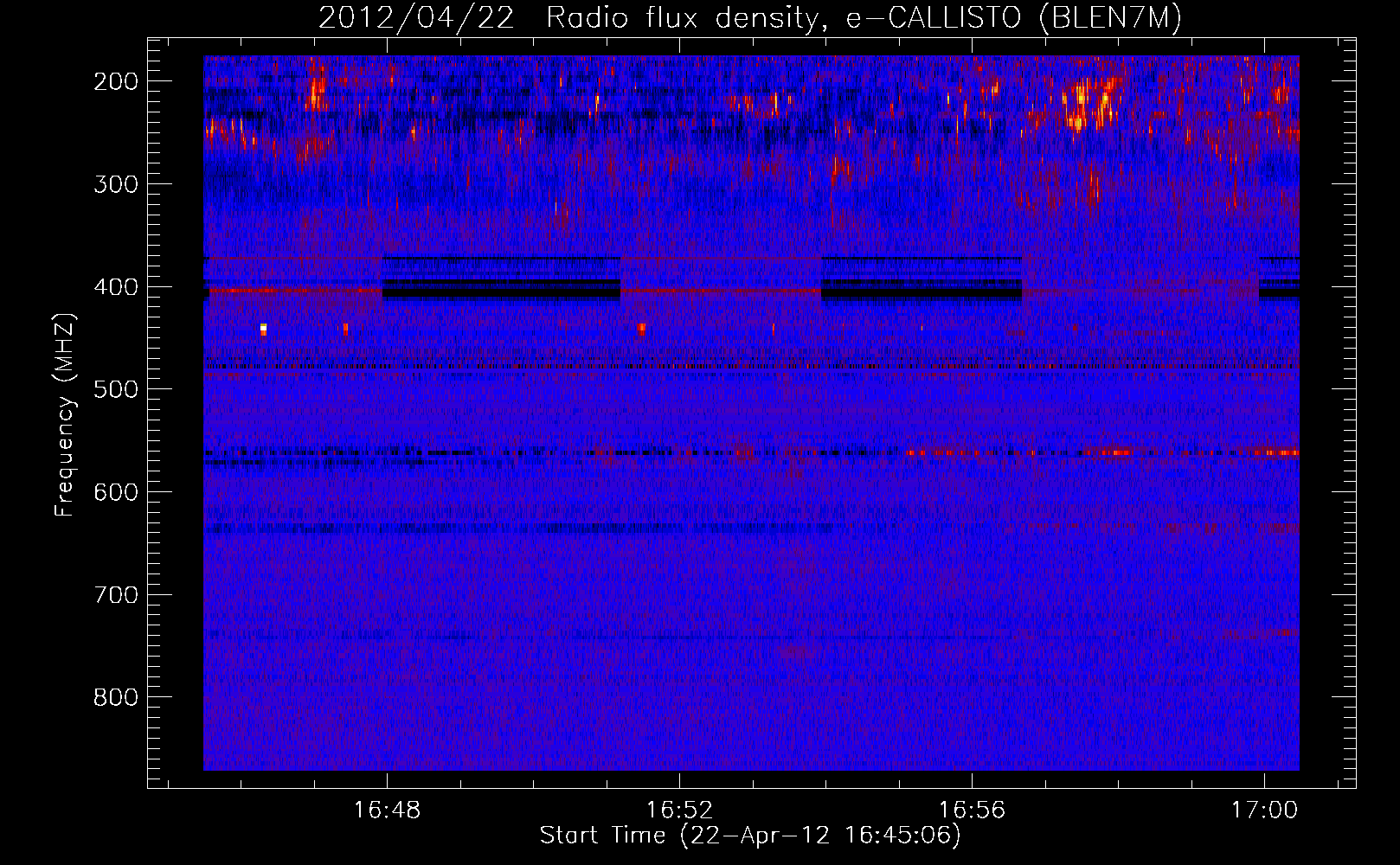Click the 16:48 time tick label
The width and height of the screenshot is (1400, 865).
point(387,811)
